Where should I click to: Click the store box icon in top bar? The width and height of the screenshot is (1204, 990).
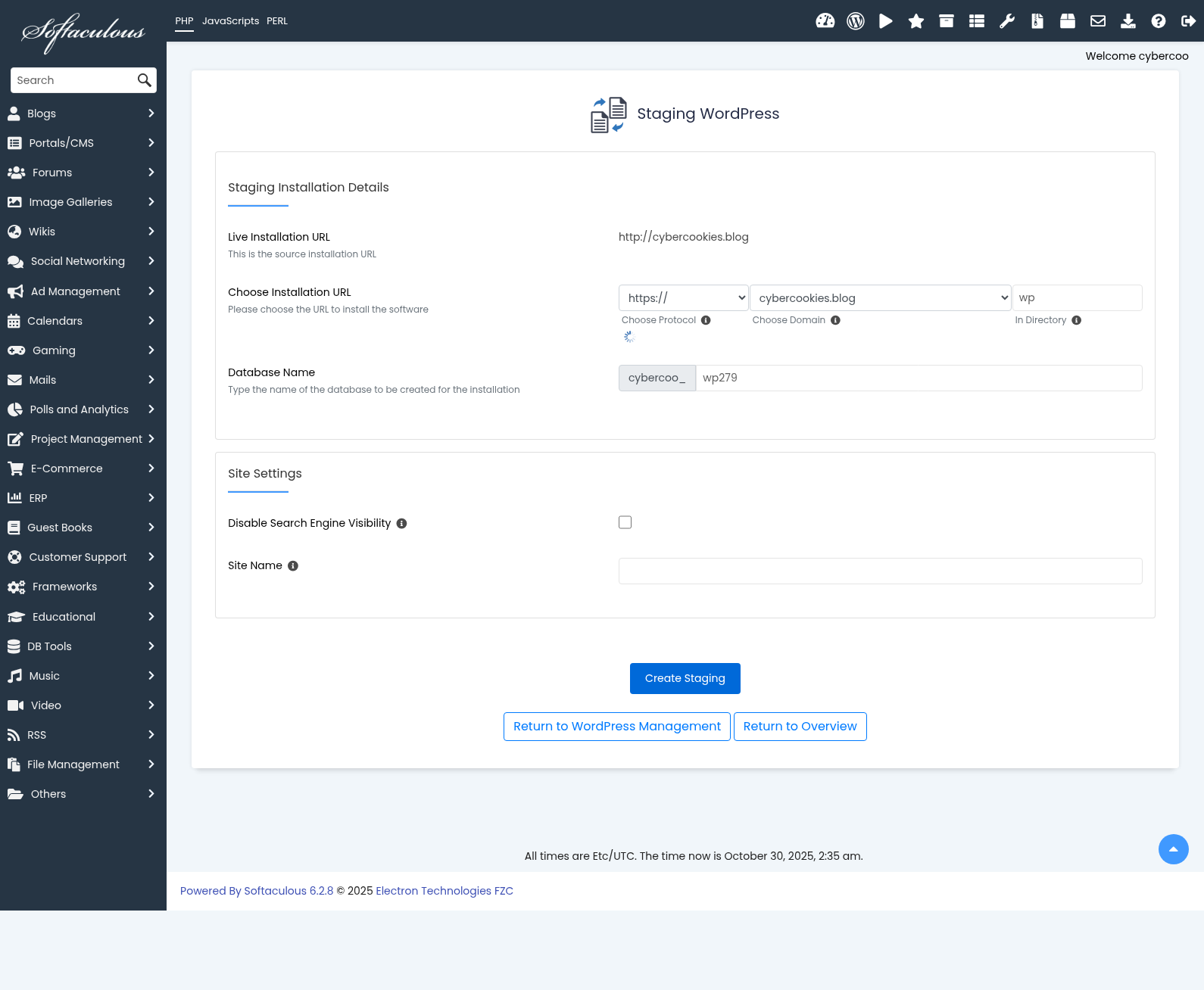(x=1068, y=21)
